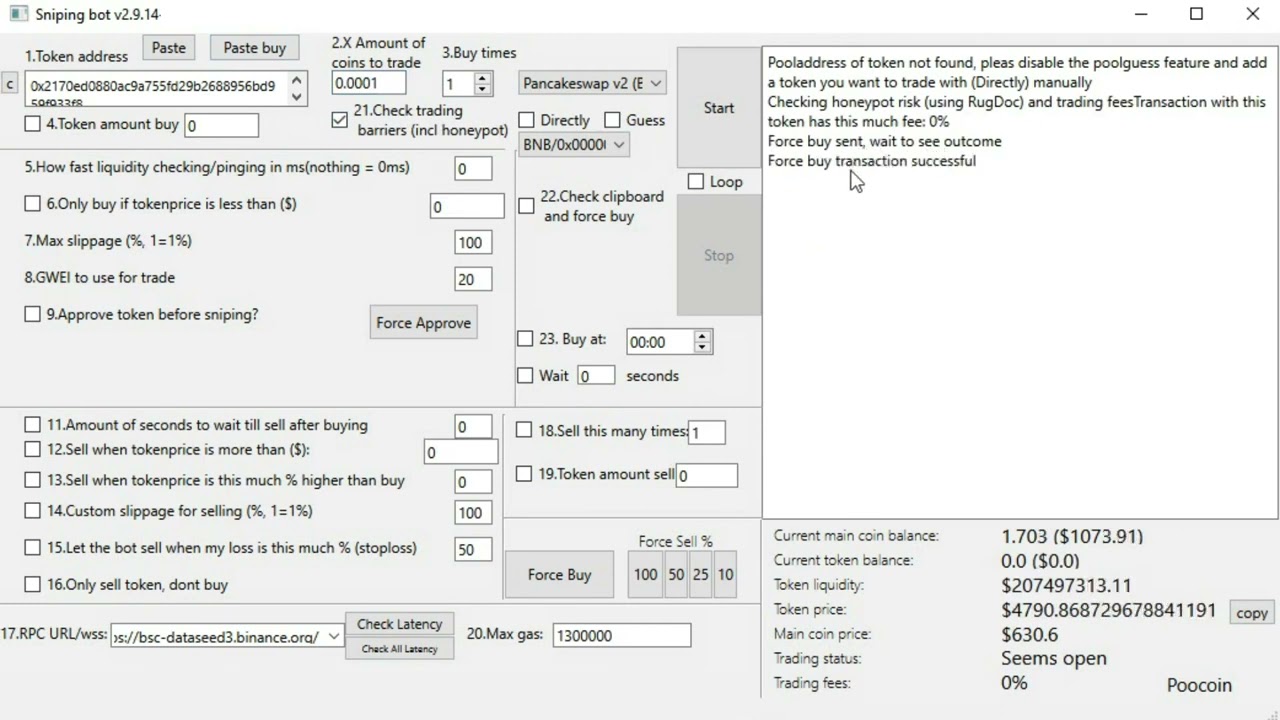Click the Start button
Image resolution: width=1280 pixels, height=720 pixels.
pos(719,108)
